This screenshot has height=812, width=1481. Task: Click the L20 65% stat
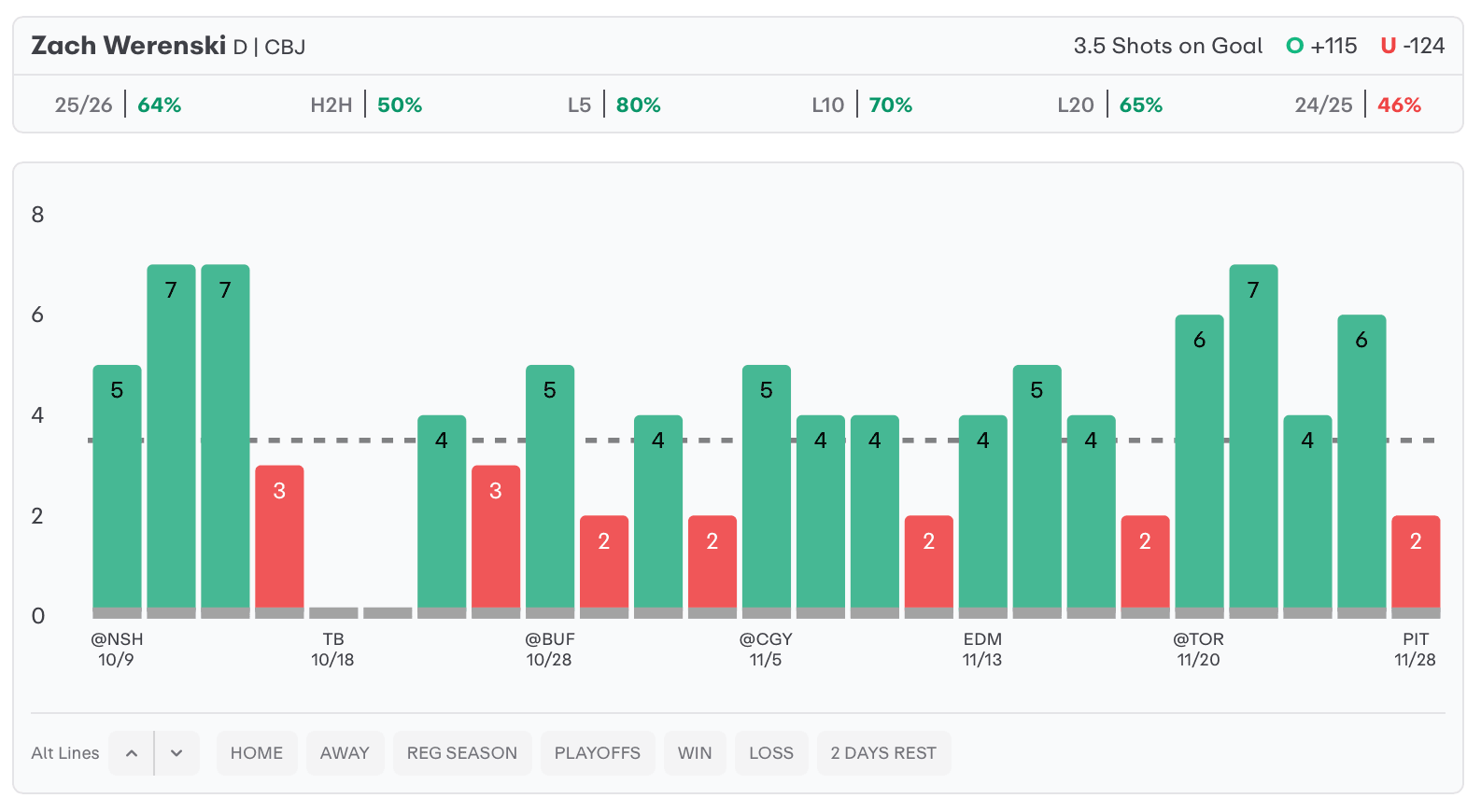click(1109, 105)
